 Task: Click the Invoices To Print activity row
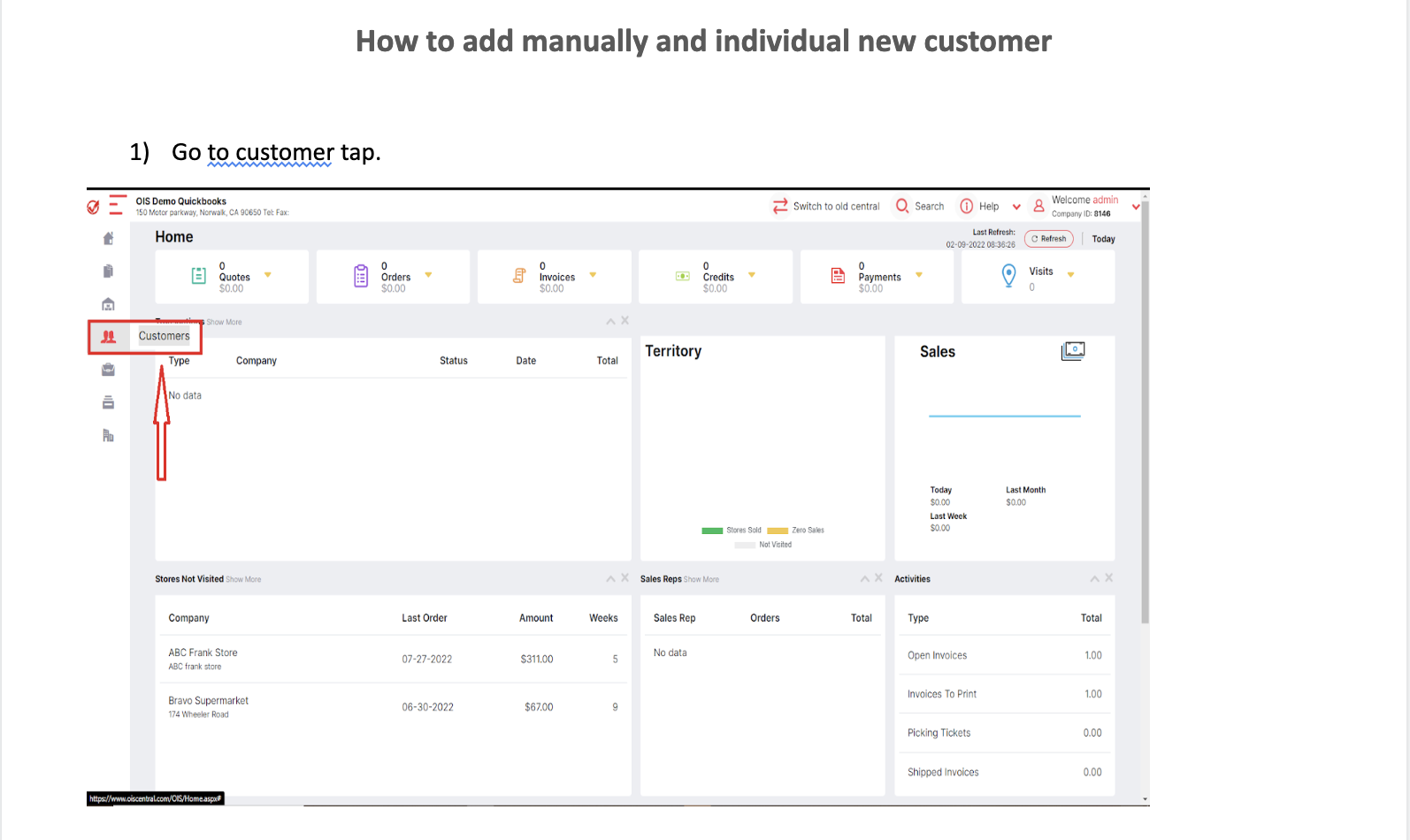click(1005, 694)
